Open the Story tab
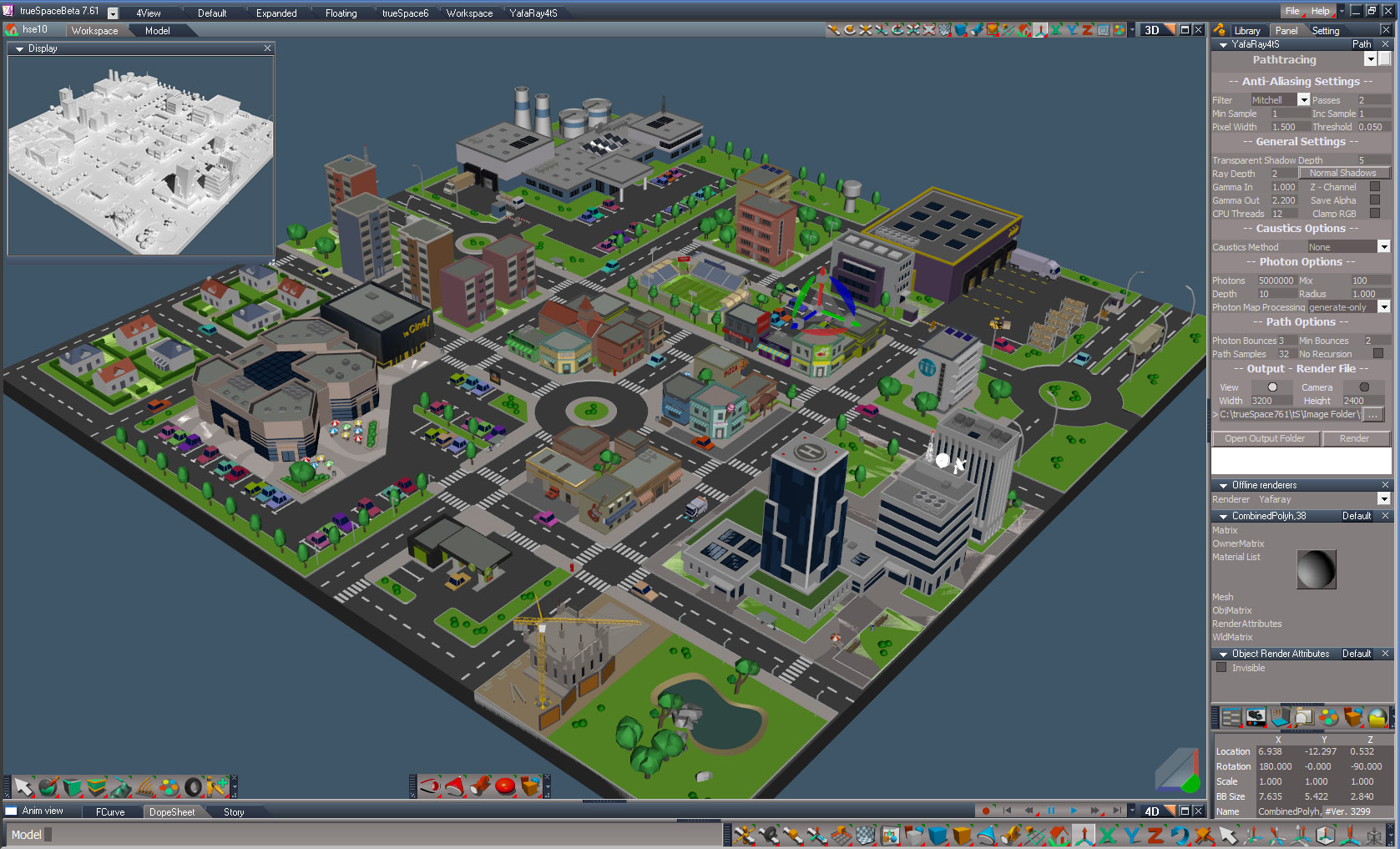 click(x=234, y=811)
